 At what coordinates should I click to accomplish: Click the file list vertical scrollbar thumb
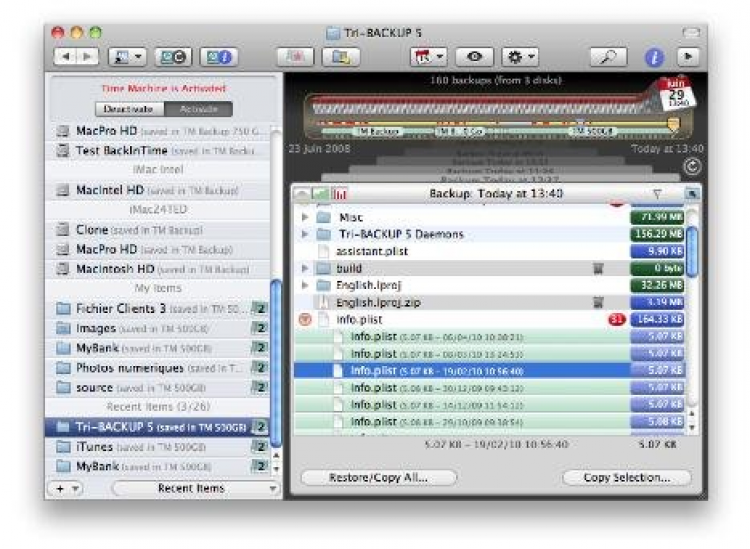pos(692,252)
